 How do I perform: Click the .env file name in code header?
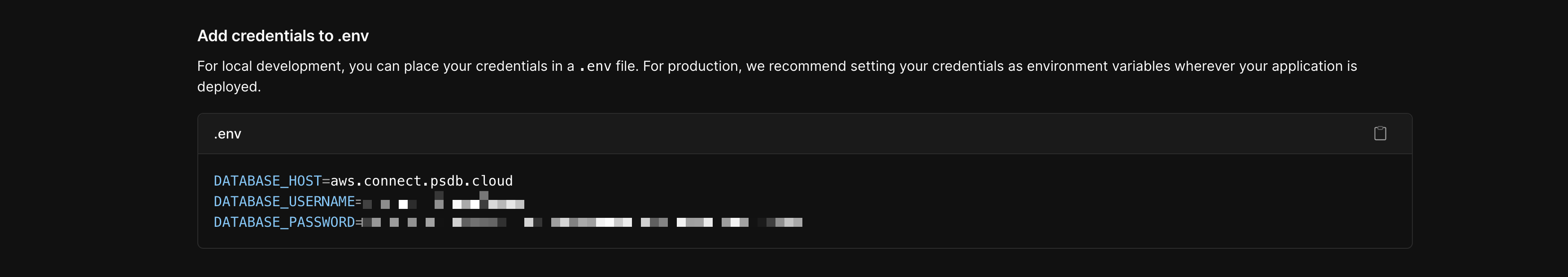tap(228, 134)
